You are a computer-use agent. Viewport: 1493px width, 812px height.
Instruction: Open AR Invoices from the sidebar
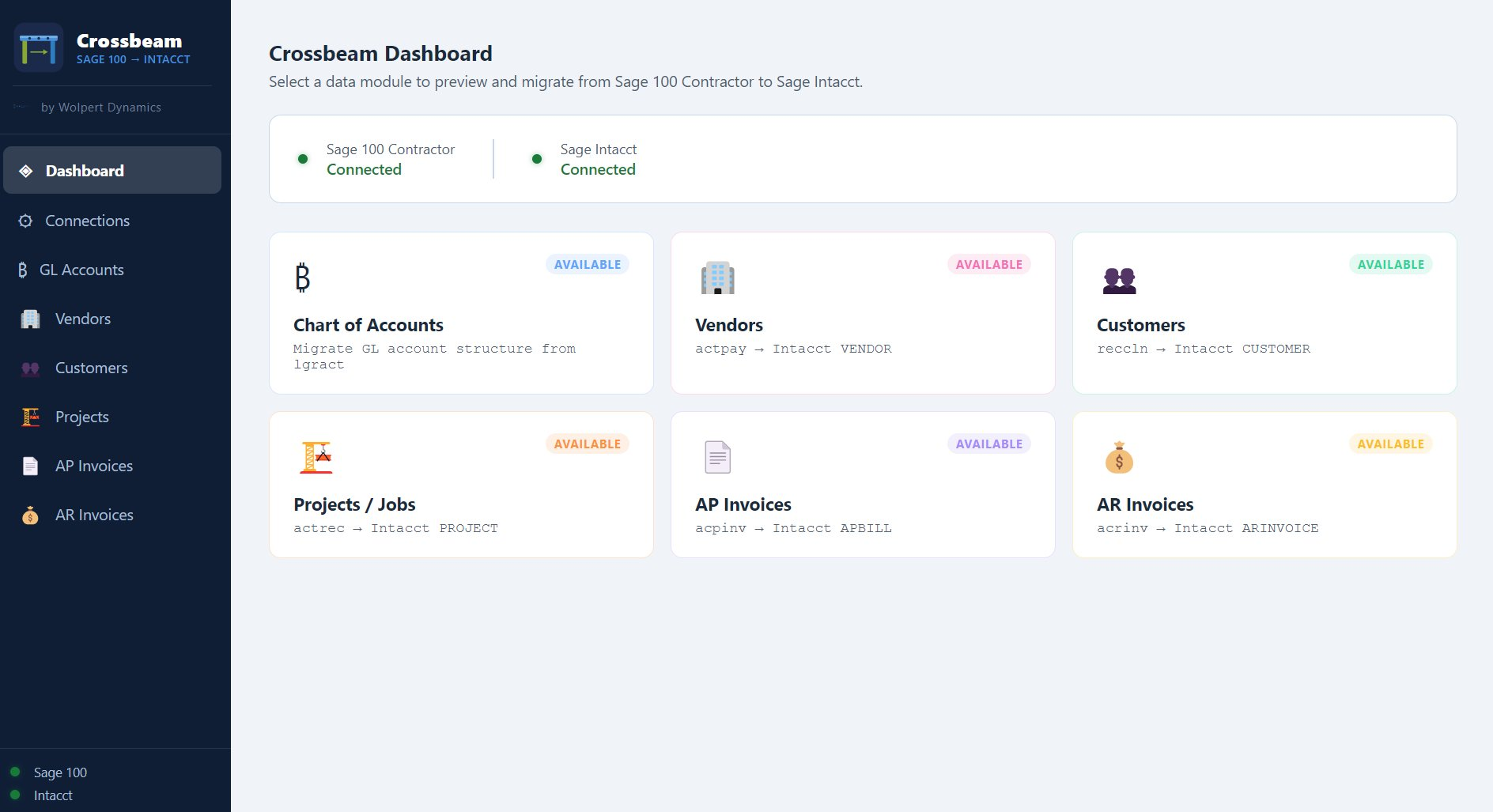[112, 515]
